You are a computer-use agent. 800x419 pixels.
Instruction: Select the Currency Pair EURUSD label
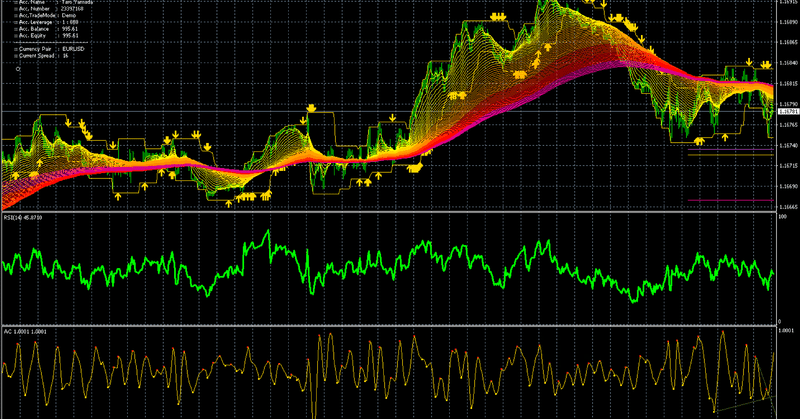click(x=49, y=49)
